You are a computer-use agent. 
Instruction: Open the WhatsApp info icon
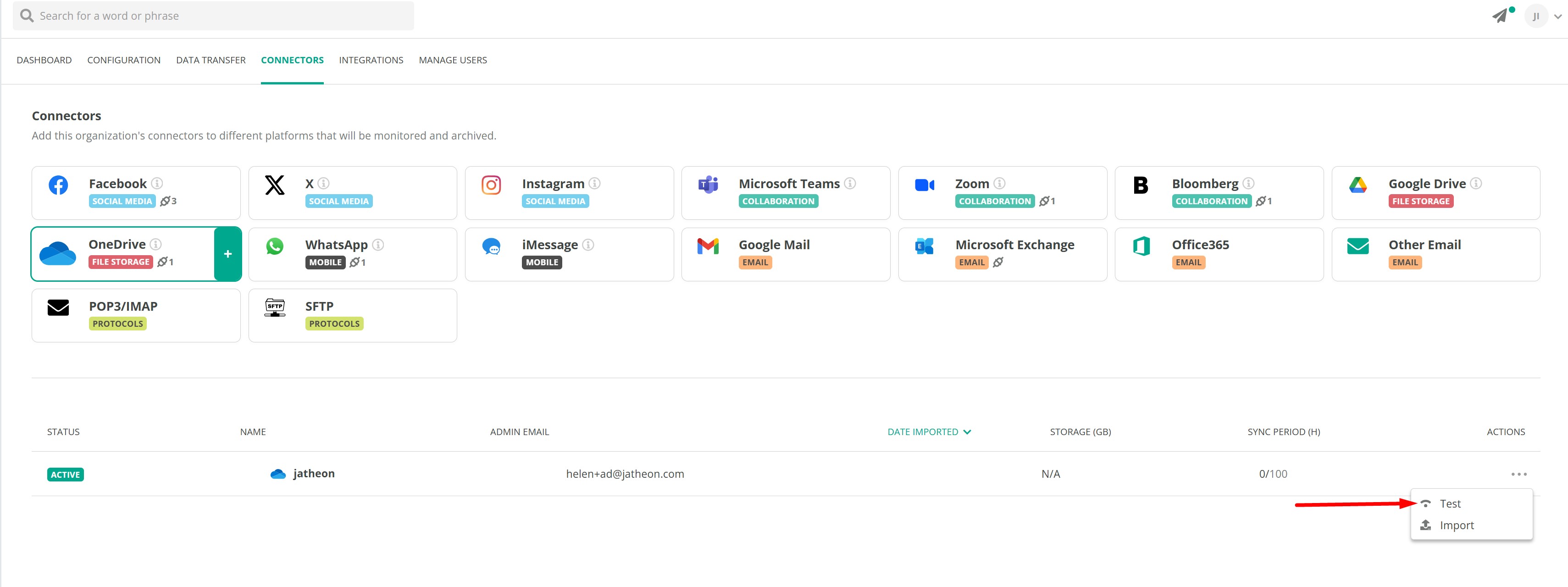378,245
